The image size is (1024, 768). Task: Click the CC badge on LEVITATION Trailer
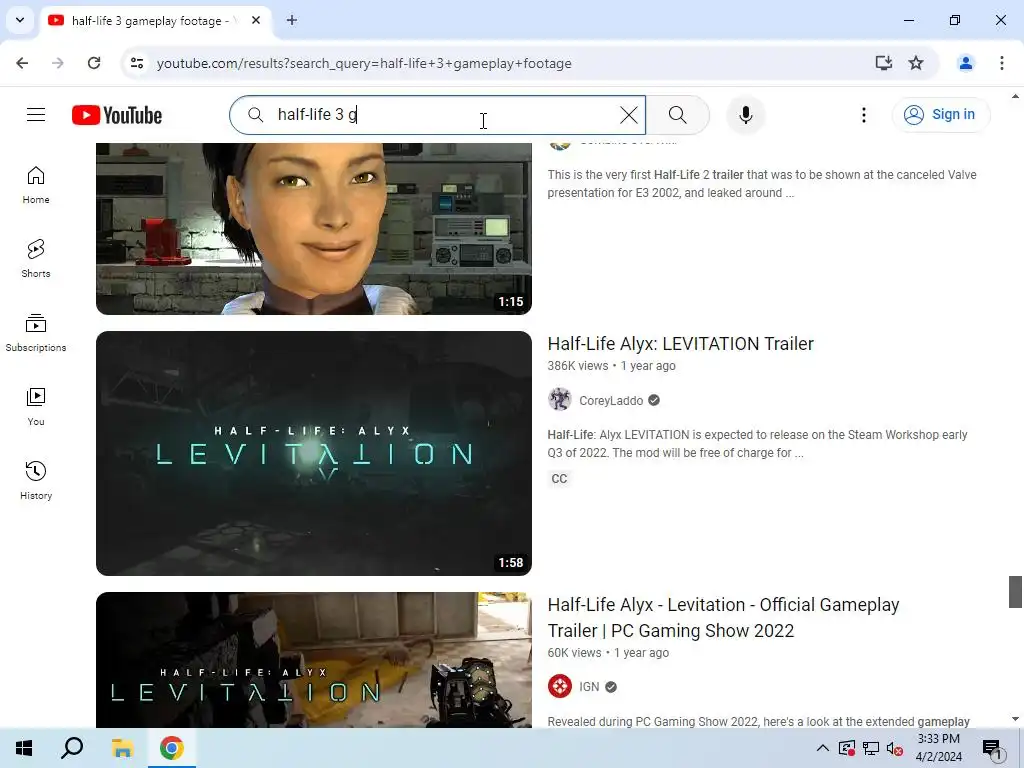click(x=560, y=479)
